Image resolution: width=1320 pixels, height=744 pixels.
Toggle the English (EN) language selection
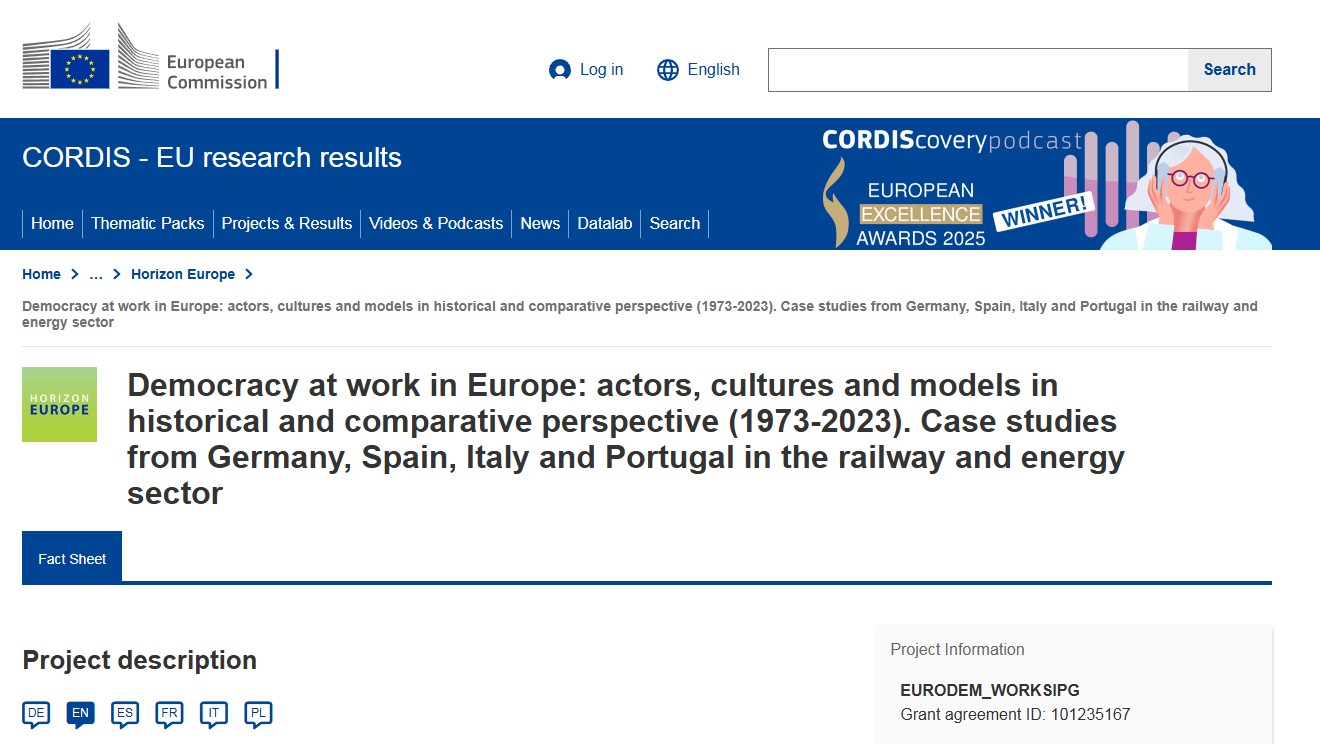(x=80, y=713)
